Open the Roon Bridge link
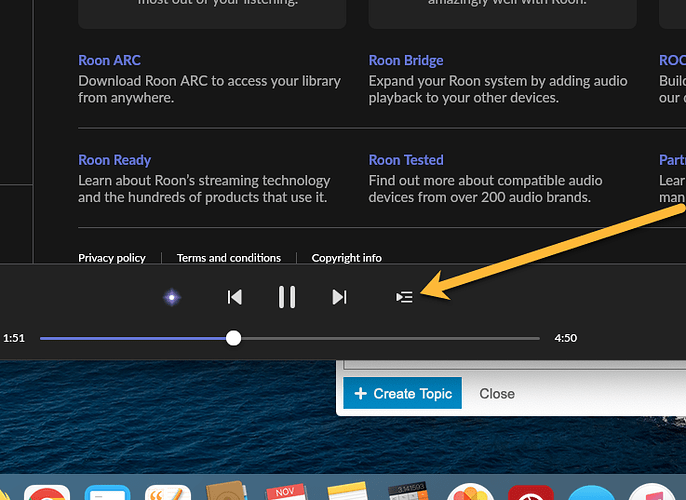 tap(406, 60)
